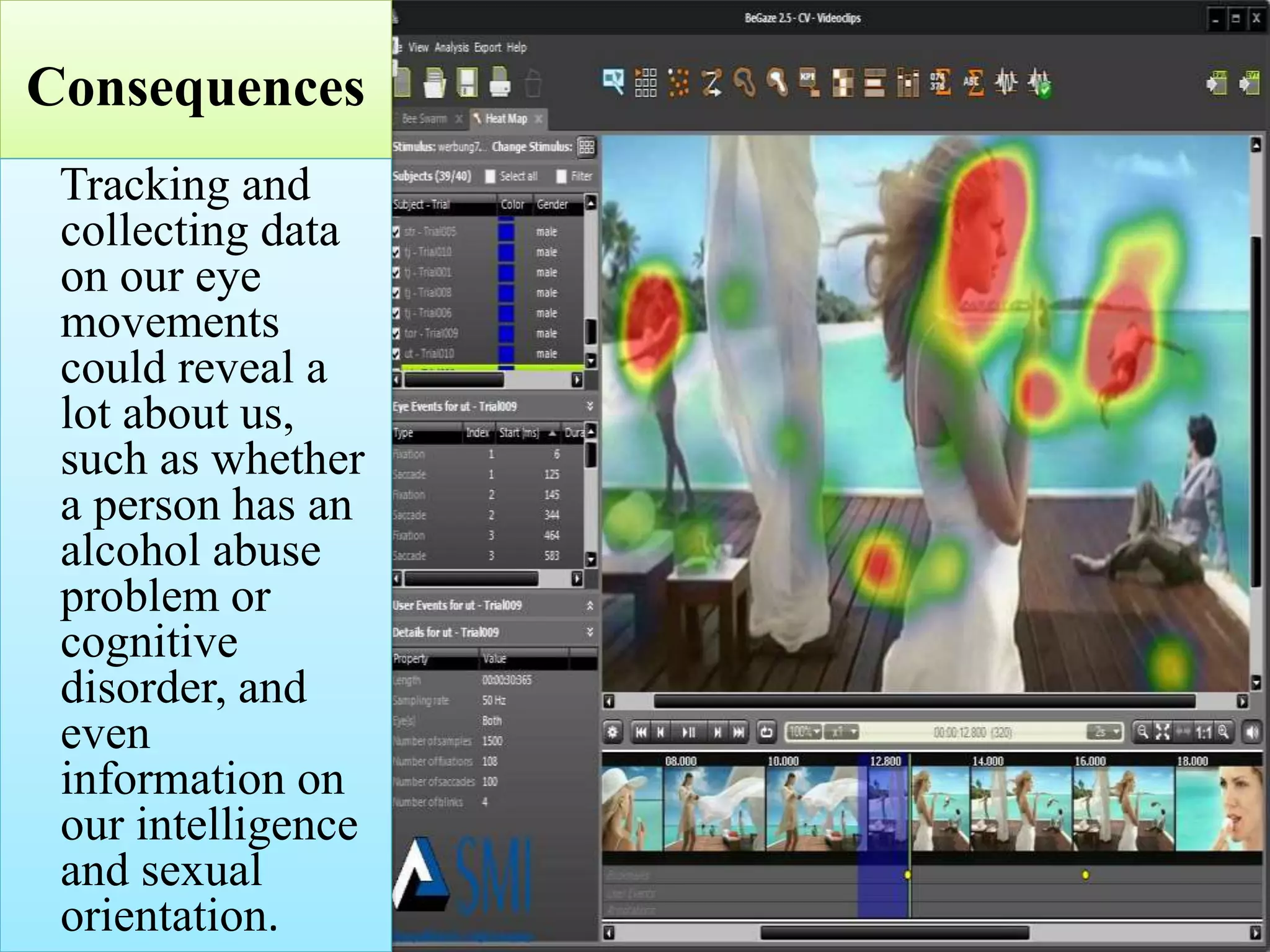The width and height of the screenshot is (1270, 952).
Task: Uncheck the first tj - Trial010 subject checkbox
Action: (396, 252)
